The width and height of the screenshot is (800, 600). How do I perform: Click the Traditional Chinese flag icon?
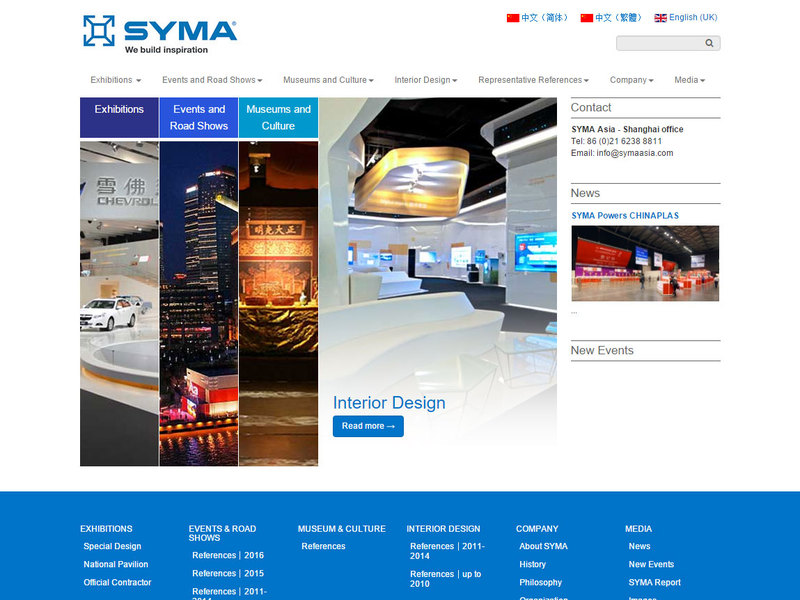pos(587,18)
